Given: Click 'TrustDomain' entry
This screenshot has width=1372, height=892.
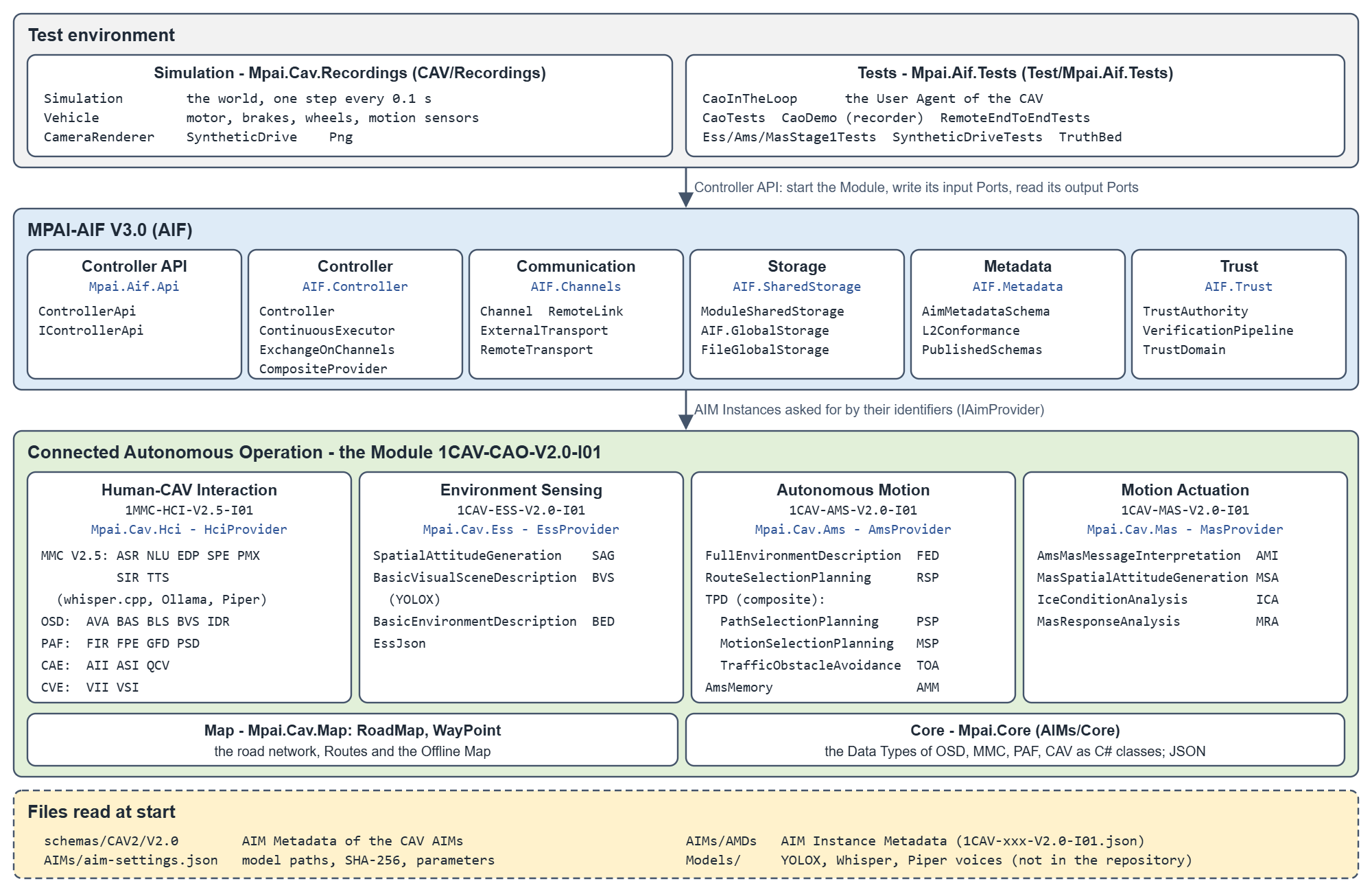Looking at the screenshot, I should coord(1184,350).
